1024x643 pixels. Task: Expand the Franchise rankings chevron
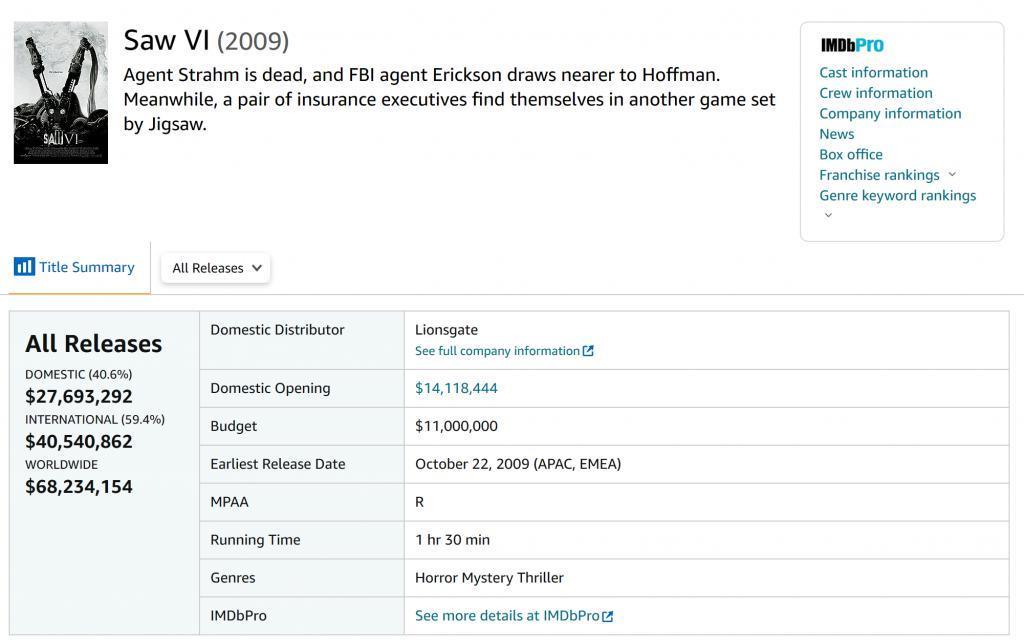[x=952, y=175]
